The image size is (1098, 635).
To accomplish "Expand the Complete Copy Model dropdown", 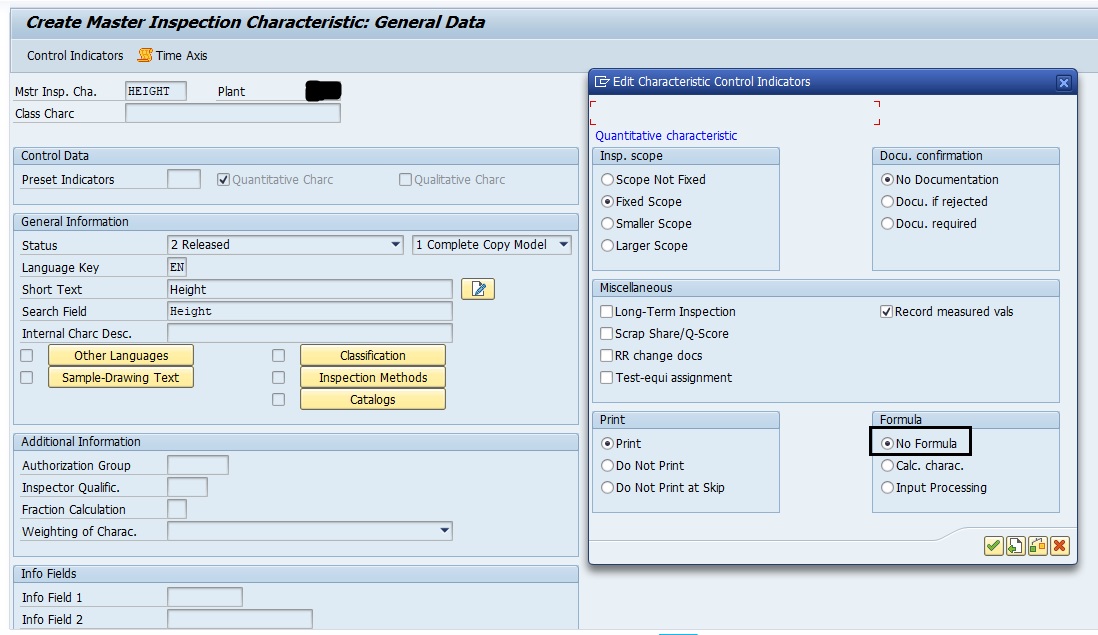I will pos(562,245).
